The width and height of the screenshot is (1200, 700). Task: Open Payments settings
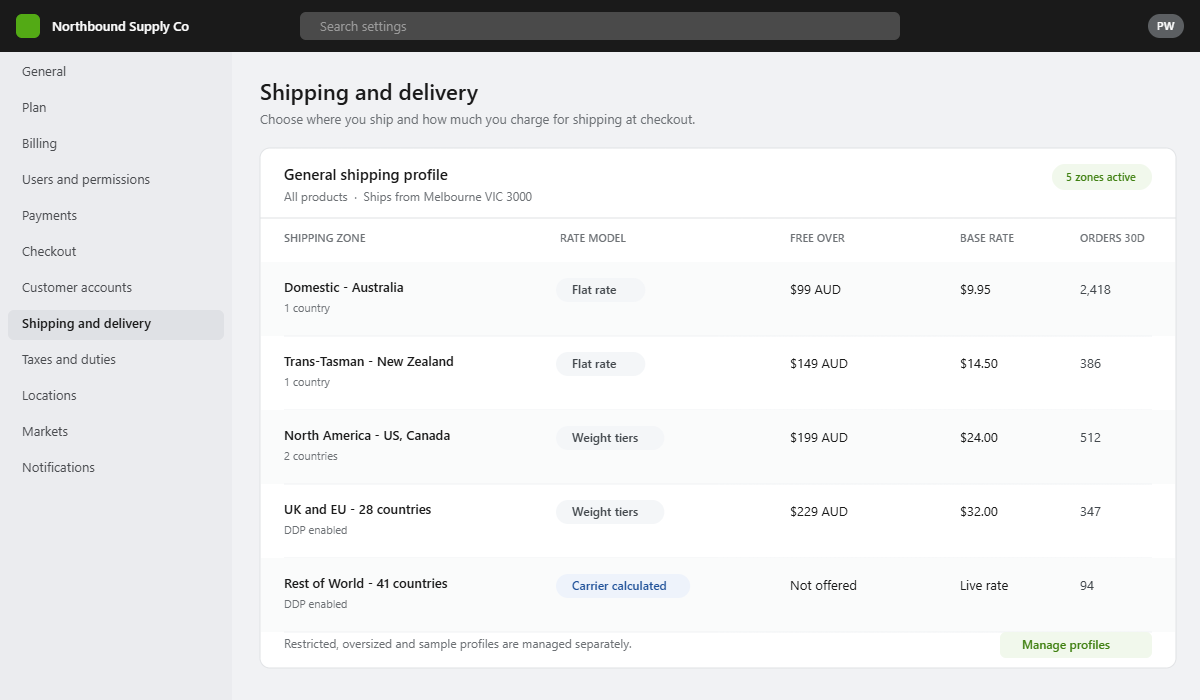tap(116, 216)
